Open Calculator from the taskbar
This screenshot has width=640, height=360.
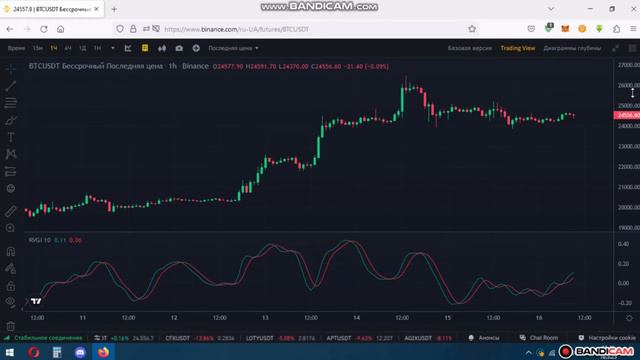pyautogui.click(x=57, y=352)
